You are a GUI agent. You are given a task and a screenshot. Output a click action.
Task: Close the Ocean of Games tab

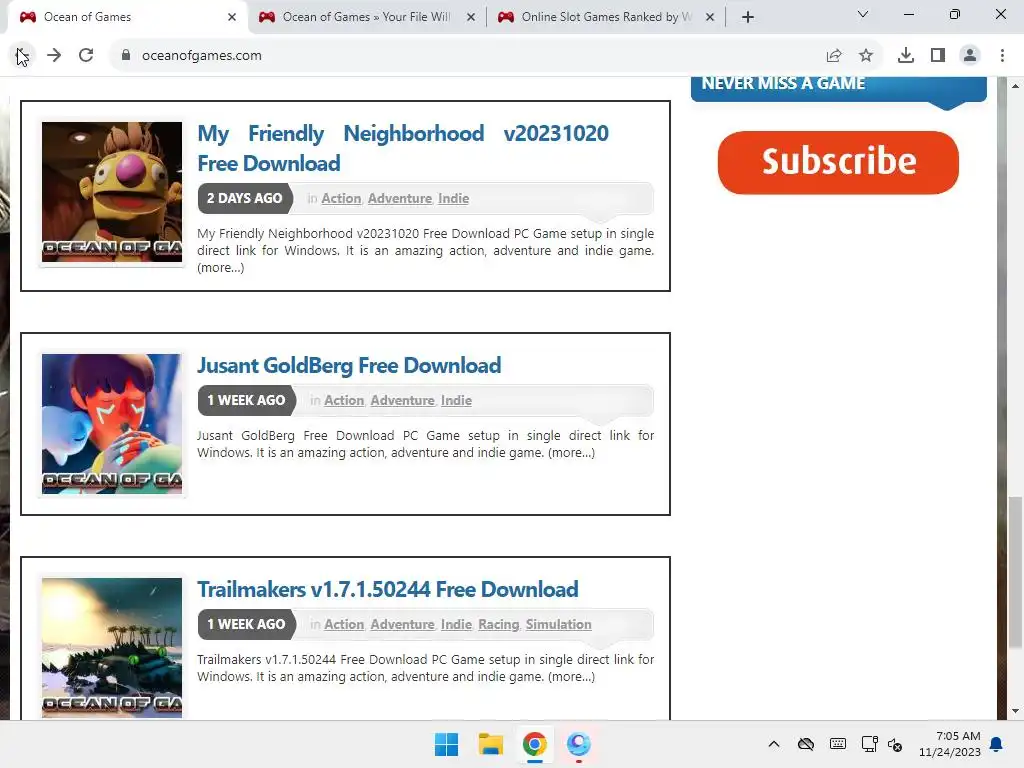[232, 17]
